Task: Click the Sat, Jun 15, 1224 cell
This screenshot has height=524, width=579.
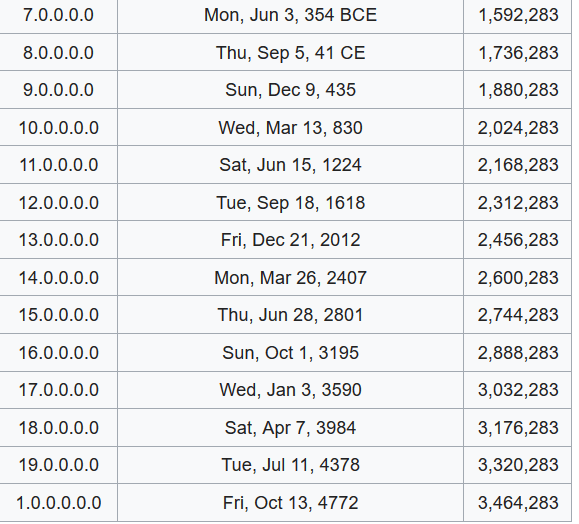Action: [290, 165]
